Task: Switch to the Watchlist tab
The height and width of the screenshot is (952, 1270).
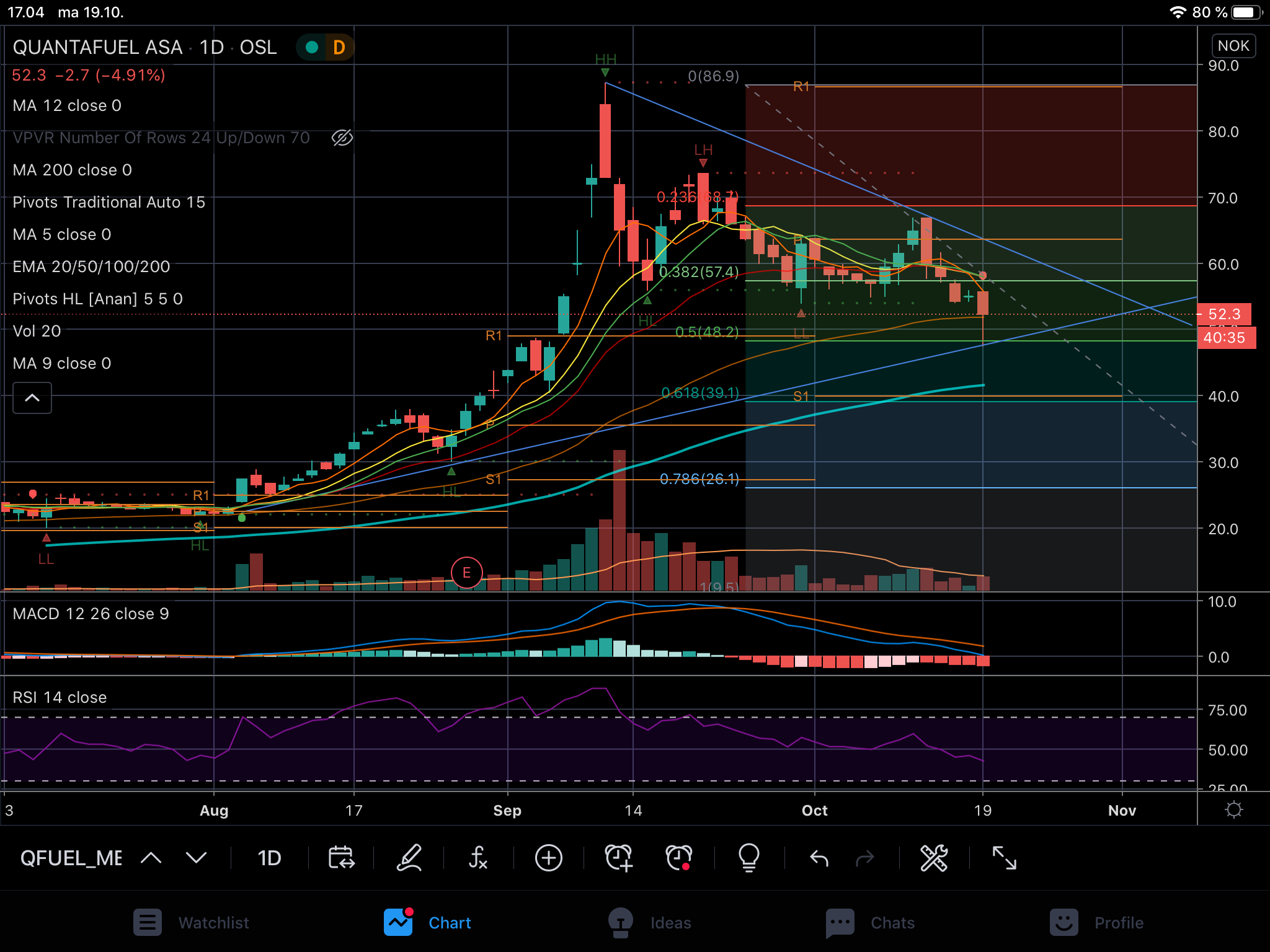Action: point(191,923)
